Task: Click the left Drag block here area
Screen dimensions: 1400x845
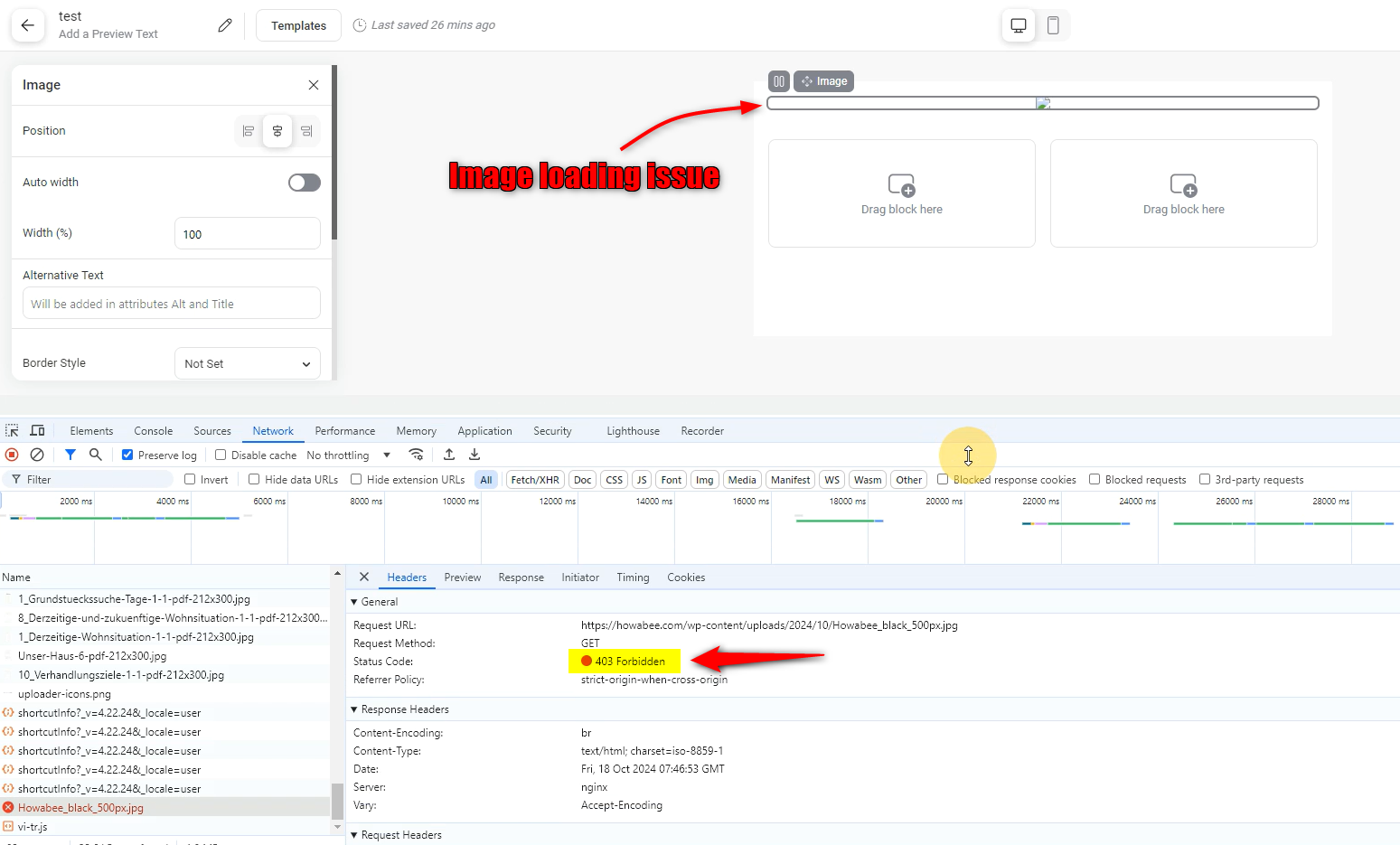Action: tap(902, 193)
